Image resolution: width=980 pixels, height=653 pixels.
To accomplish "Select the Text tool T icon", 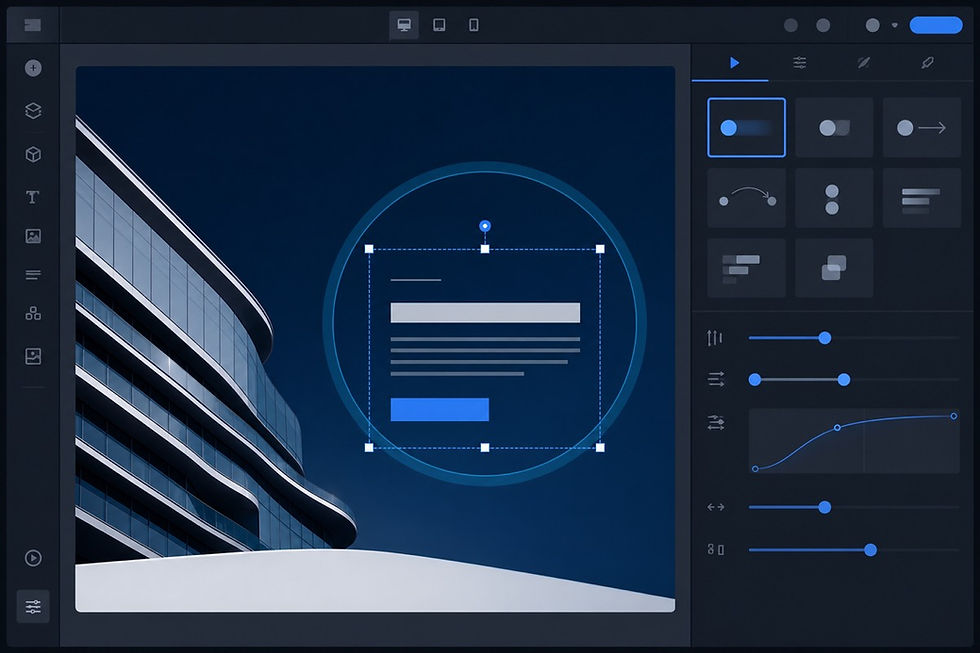I will click(x=32, y=197).
